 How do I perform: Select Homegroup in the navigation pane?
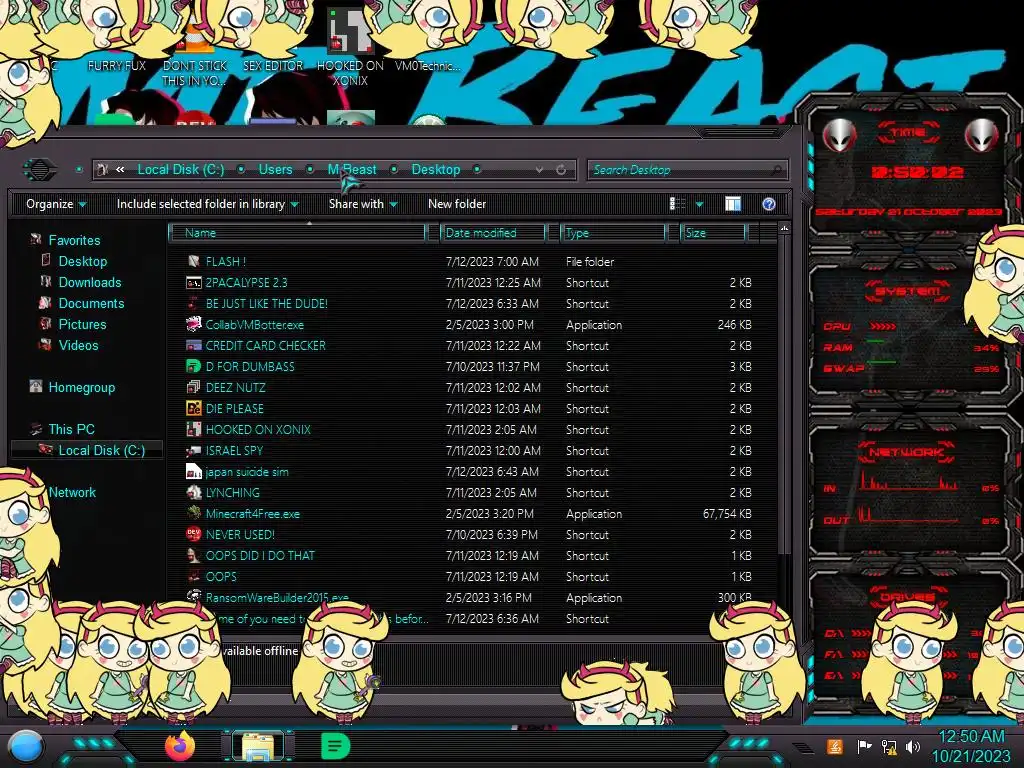pyautogui.click(x=81, y=387)
